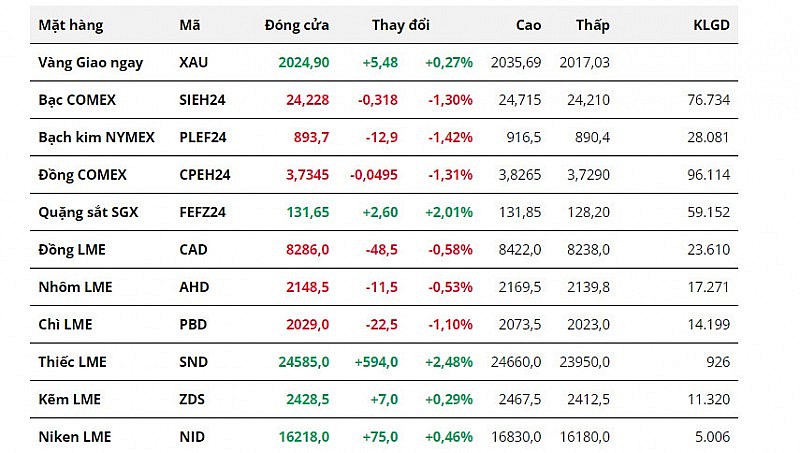This screenshot has width=800, height=453.
Task: Click ticker code XAU
Action: tap(194, 62)
